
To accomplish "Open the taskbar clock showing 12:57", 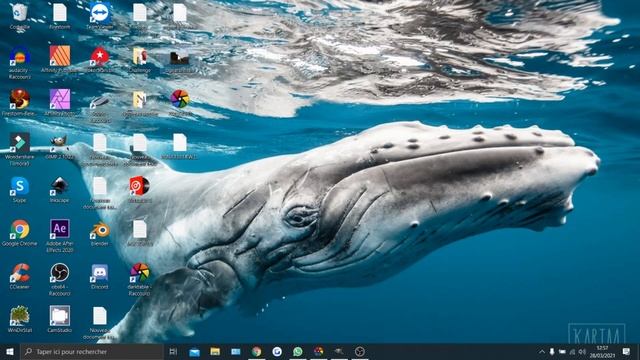I will [602, 351].
